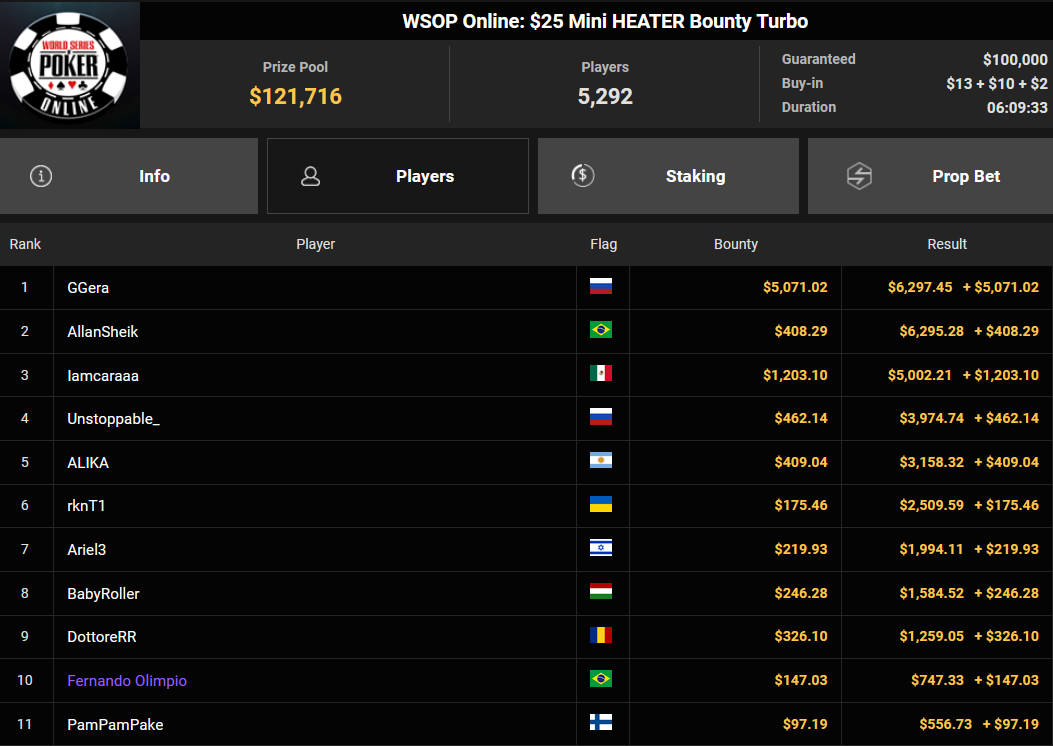This screenshot has height=746, width=1053.
Task: Select player name GGera
Action: click(88, 288)
